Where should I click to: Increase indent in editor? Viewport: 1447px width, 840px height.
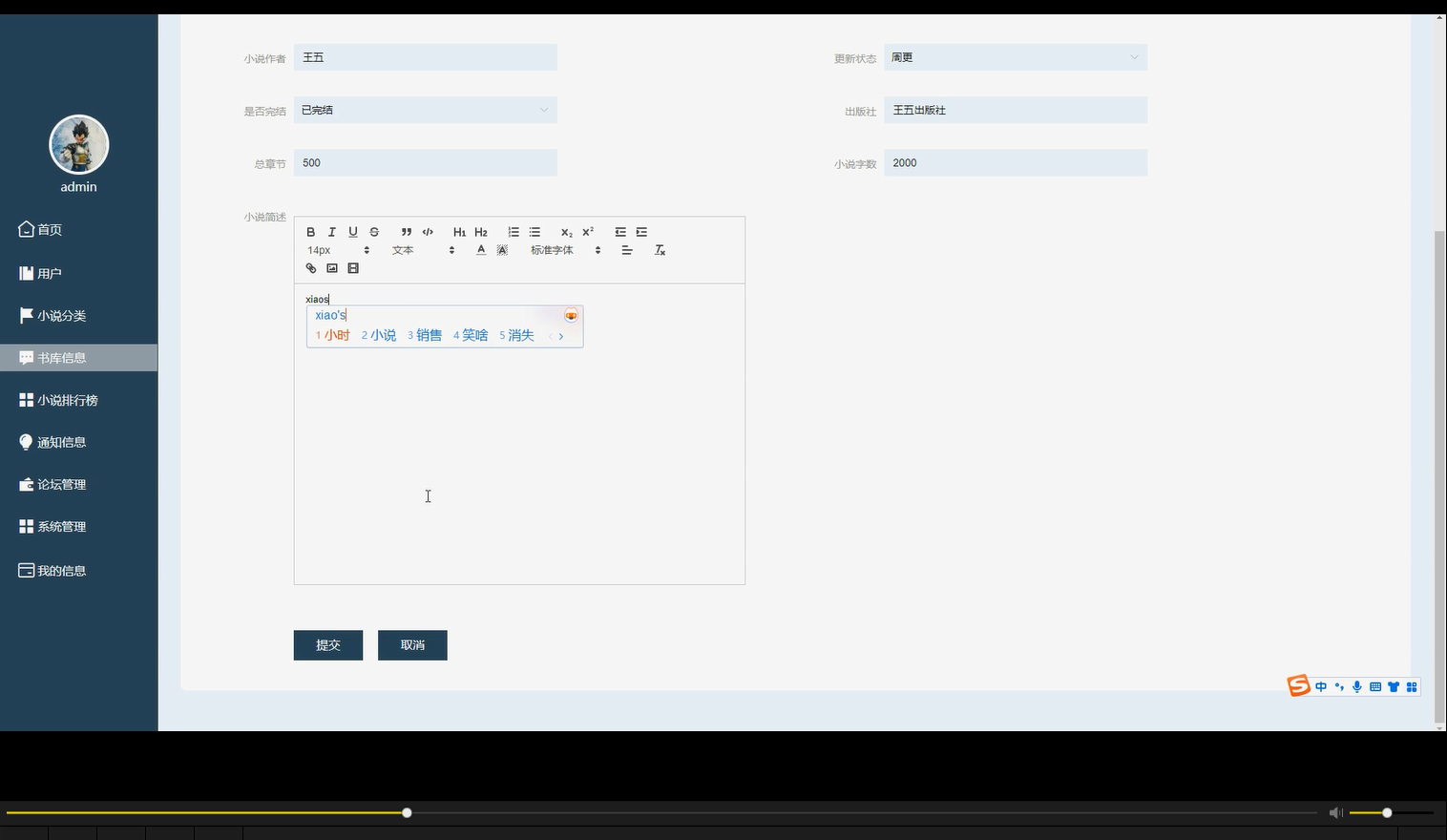[641, 232]
